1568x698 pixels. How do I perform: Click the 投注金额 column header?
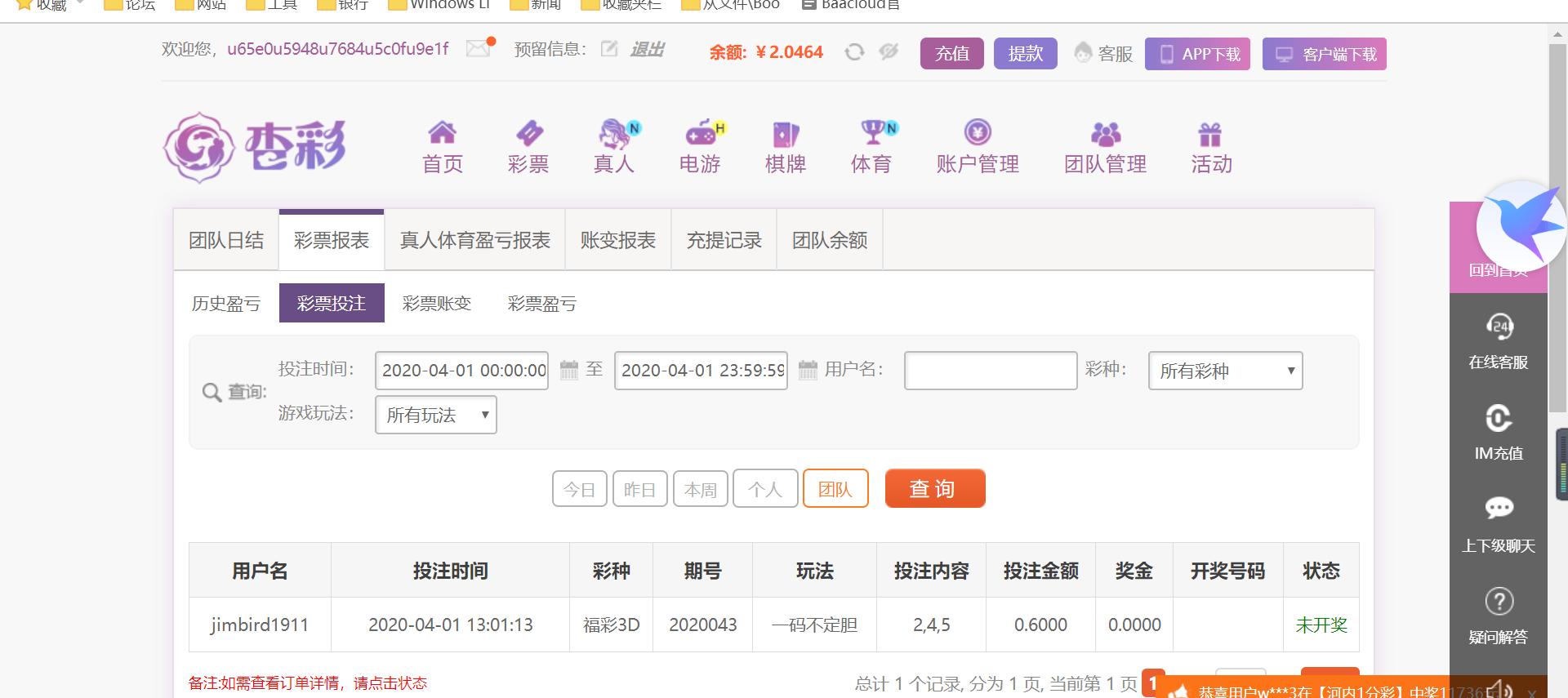(1040, 571)
